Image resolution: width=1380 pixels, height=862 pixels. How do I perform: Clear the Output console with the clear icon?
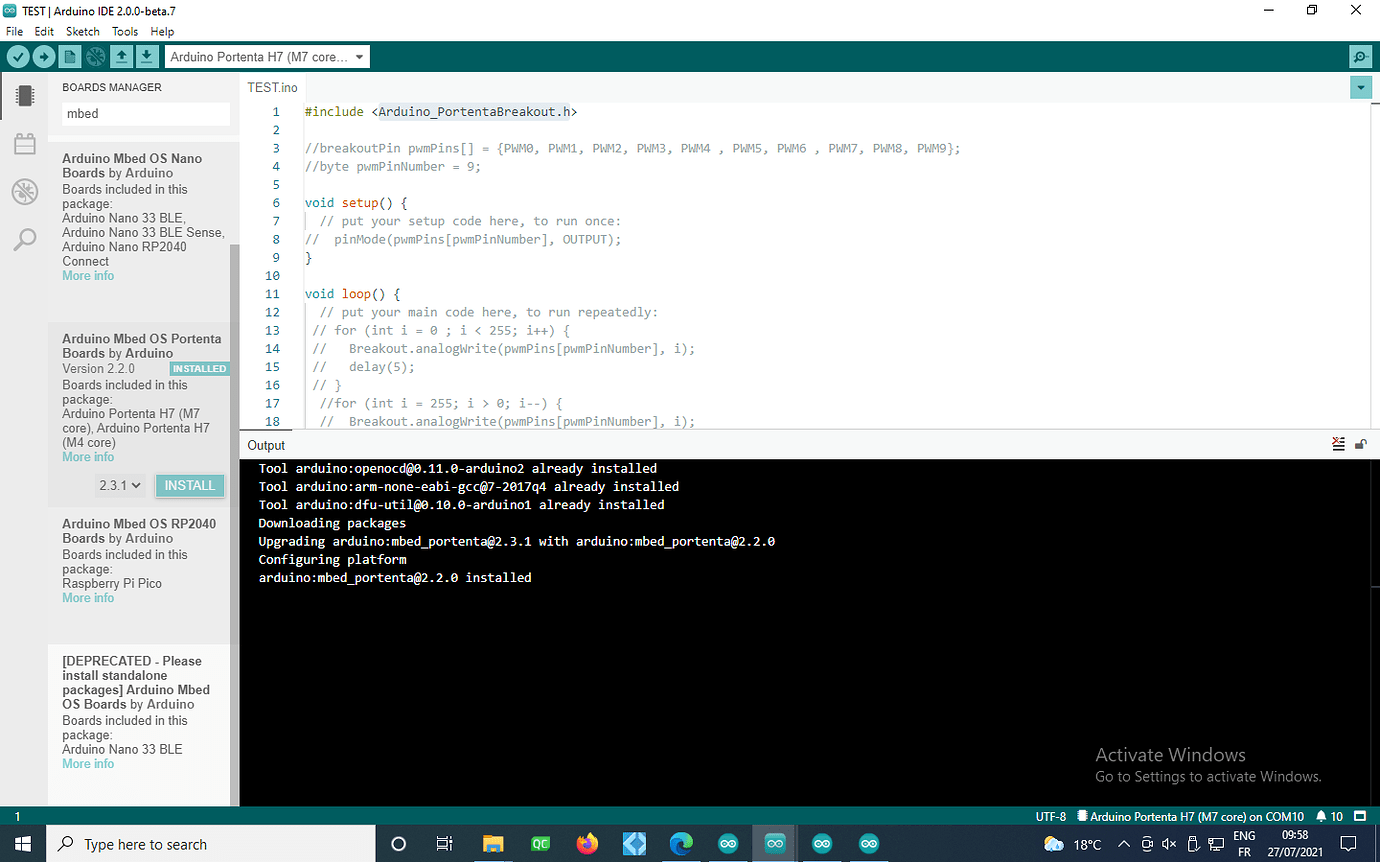(1338, 444)
